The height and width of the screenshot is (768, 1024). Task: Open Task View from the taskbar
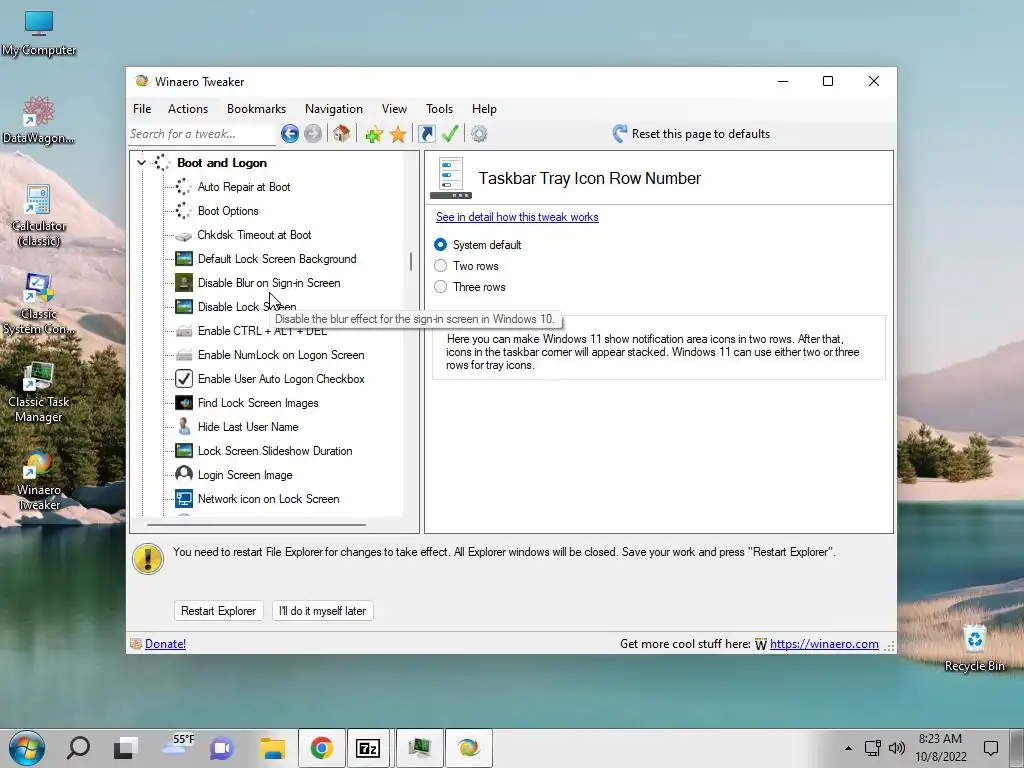click(x=125, y=748)
